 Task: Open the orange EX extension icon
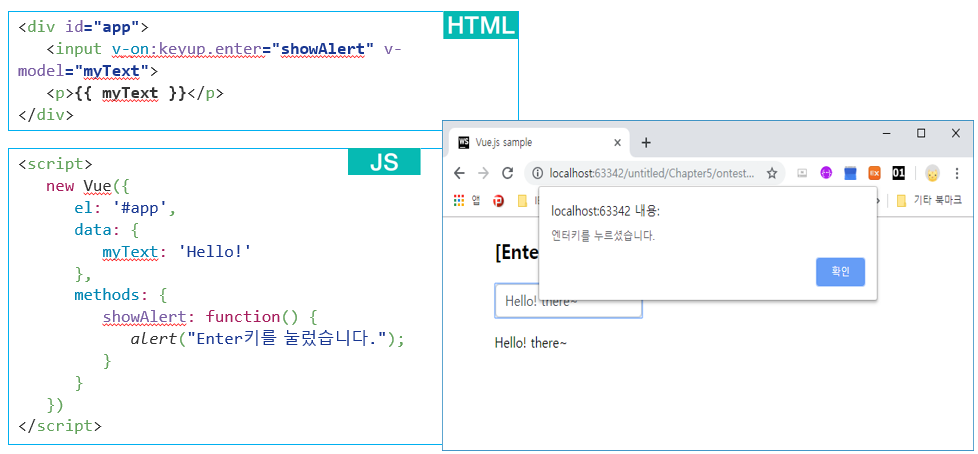[x=874, y=173]
